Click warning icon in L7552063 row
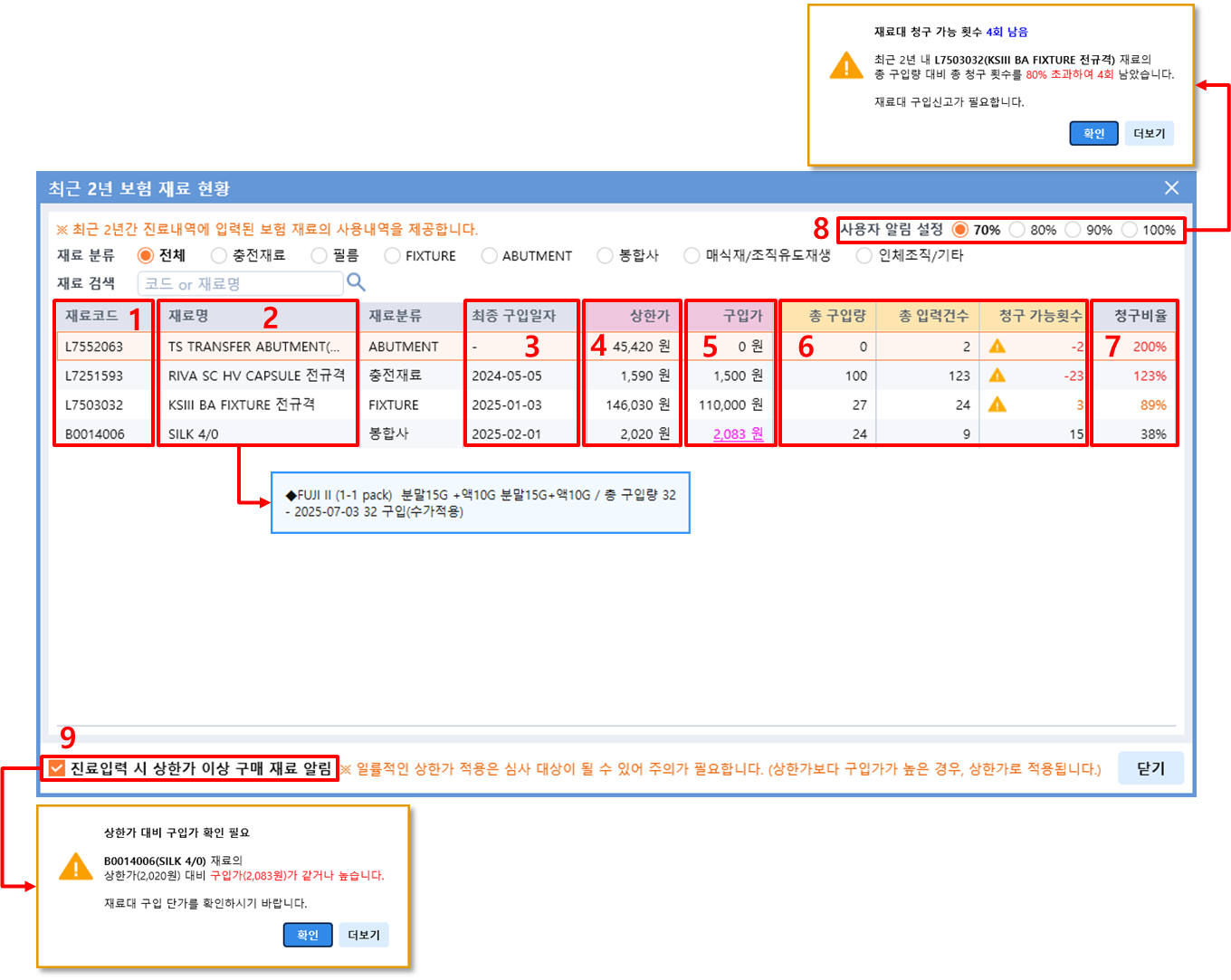 click(x=997, y=347)
